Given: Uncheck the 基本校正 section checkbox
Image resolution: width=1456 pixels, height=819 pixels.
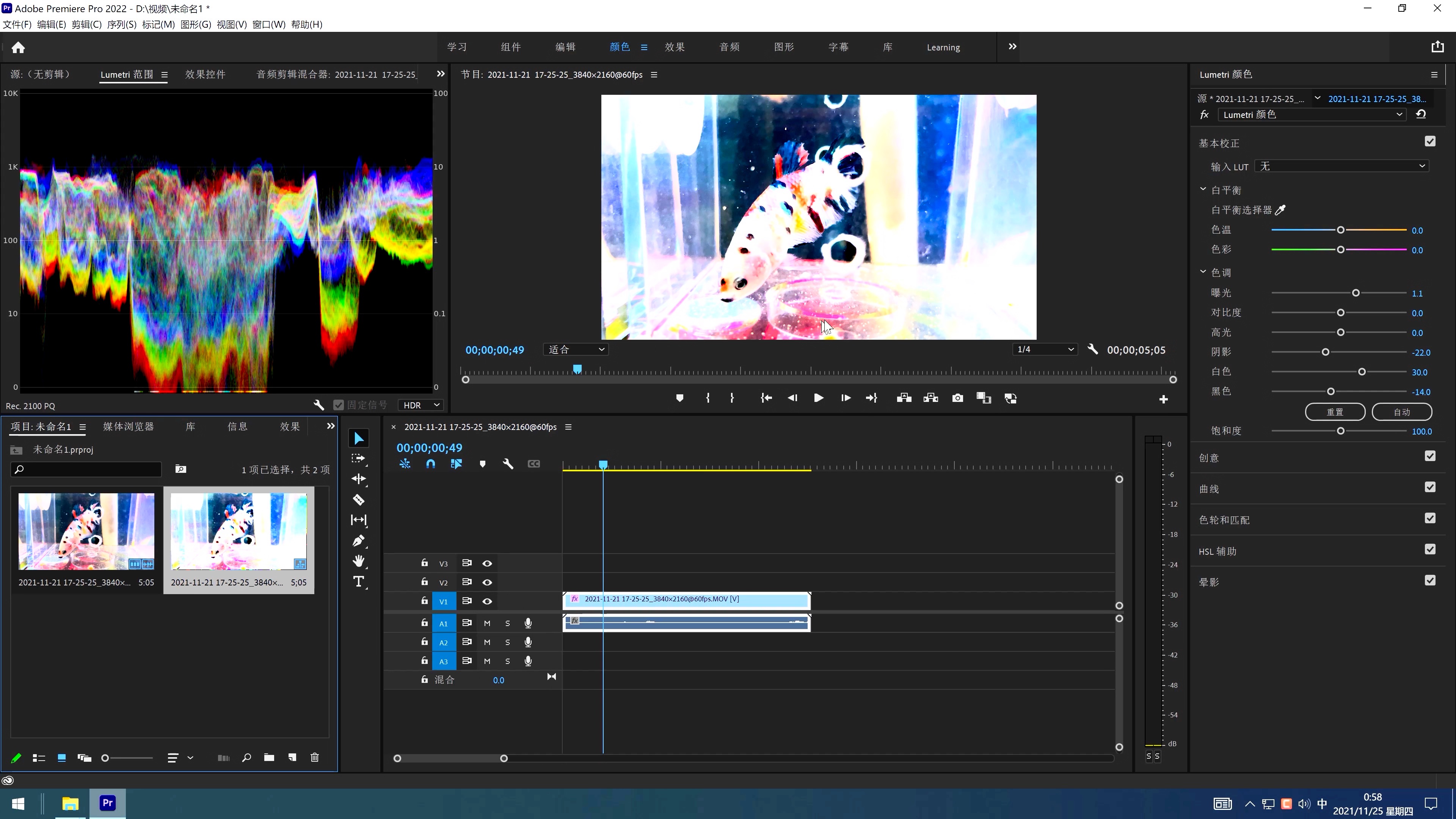Looking at the screenshot, I should point(1430,141).
